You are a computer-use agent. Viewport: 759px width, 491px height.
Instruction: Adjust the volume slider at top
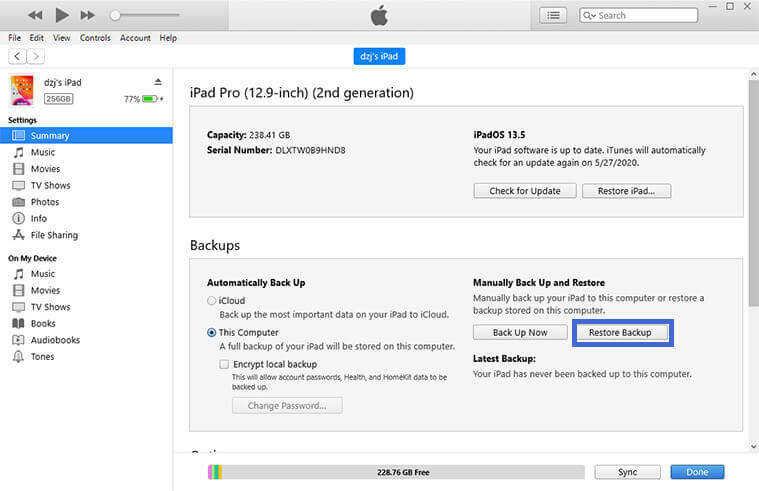pyautogui.click(x=145, y=15)
